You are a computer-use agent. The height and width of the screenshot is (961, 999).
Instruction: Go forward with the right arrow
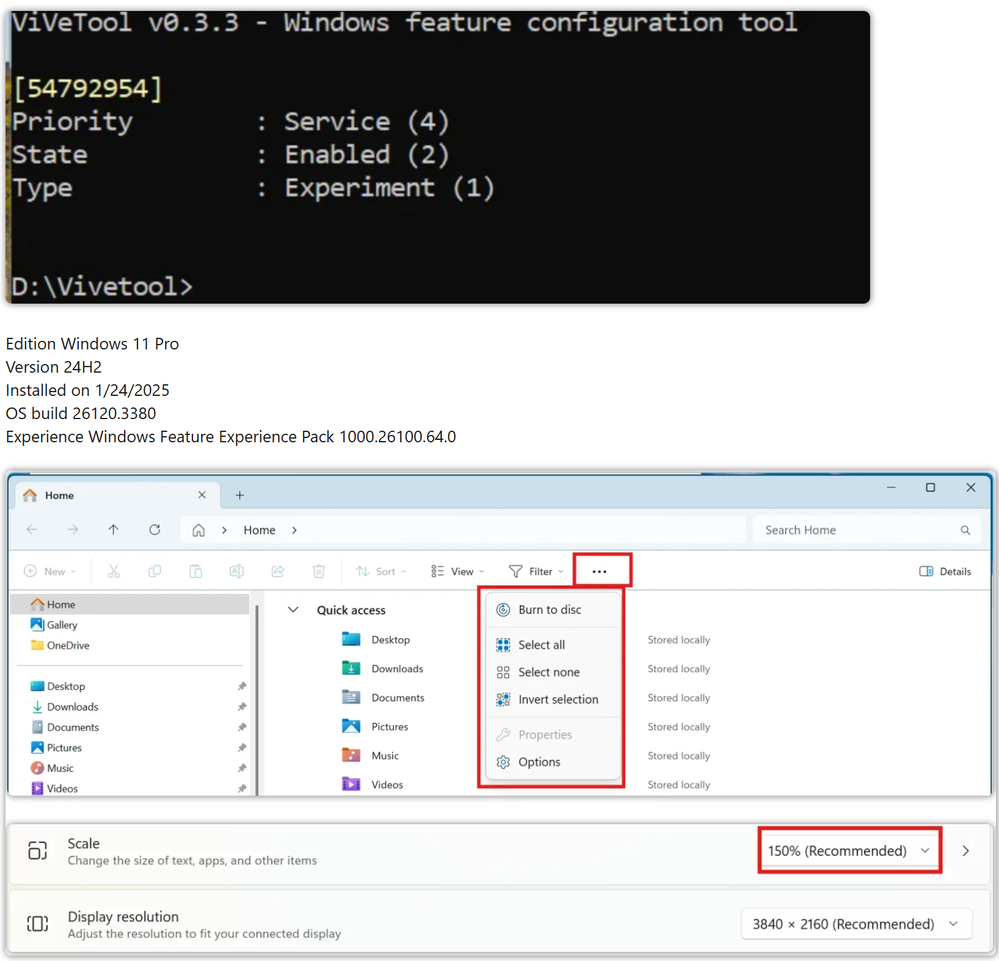(x=73, y=530)
